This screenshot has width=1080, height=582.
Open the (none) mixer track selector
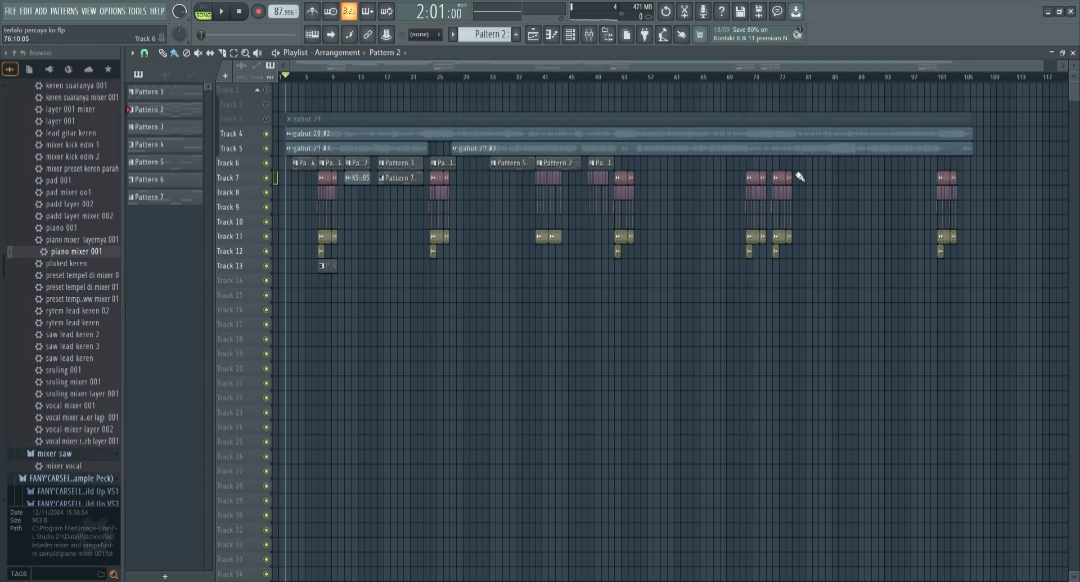[424, 34]
